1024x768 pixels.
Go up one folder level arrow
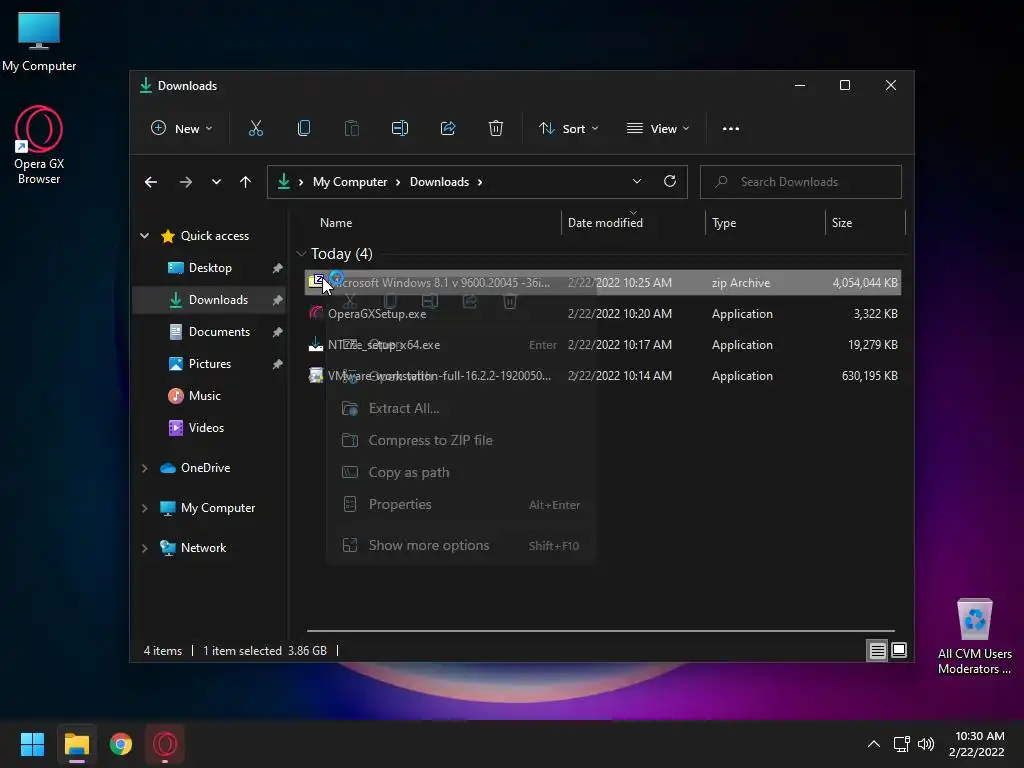(x=245, y=182)
